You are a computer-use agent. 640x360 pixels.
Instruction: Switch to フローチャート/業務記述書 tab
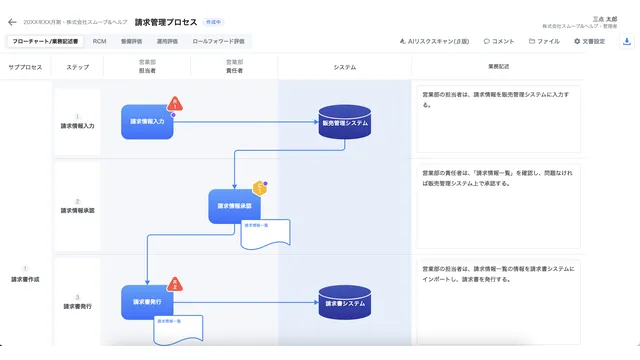click(x=45, y=41)
